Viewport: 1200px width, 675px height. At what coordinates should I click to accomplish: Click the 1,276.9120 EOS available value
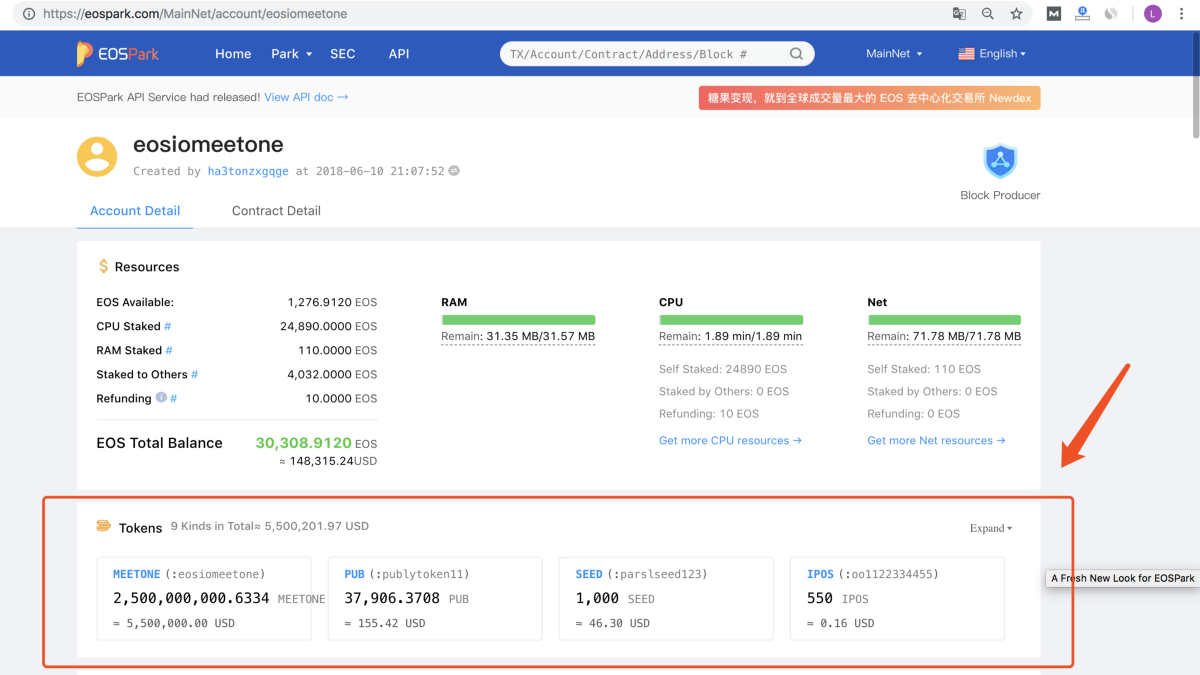point(320,302)
